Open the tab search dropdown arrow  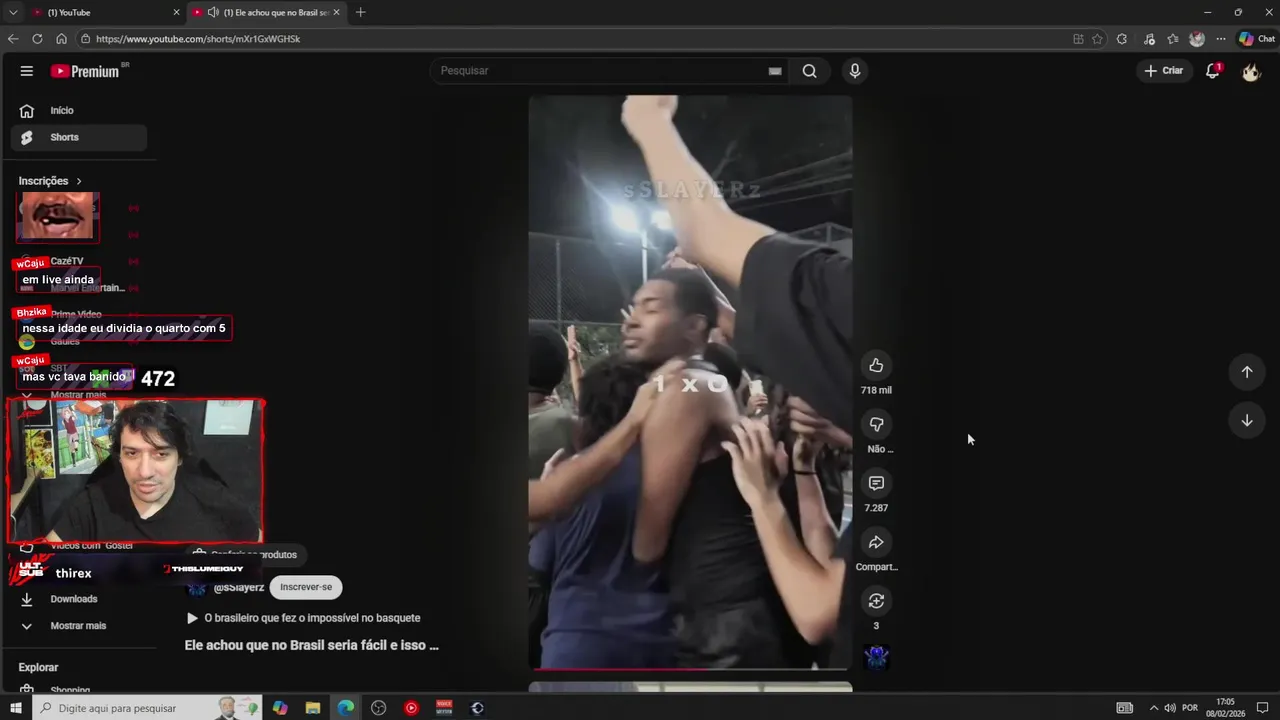point(12,12)
